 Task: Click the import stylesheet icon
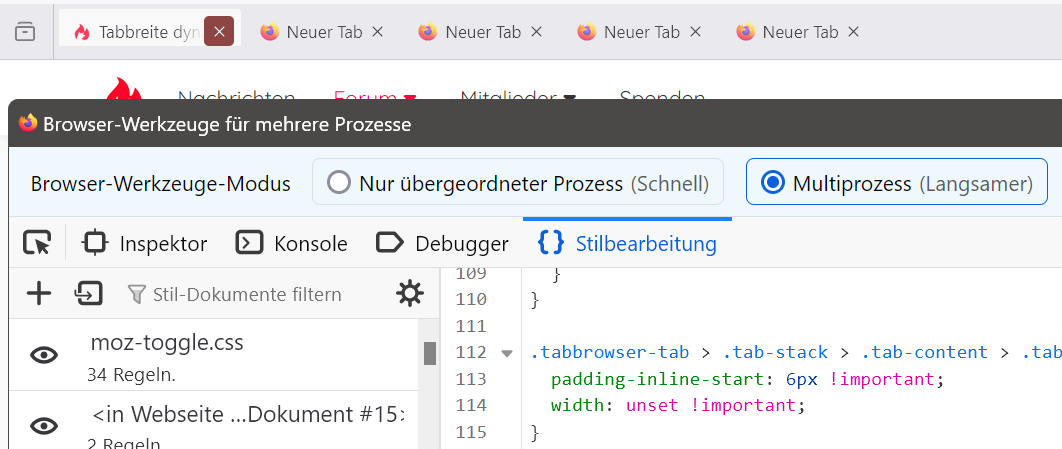(x=89, y=293)
